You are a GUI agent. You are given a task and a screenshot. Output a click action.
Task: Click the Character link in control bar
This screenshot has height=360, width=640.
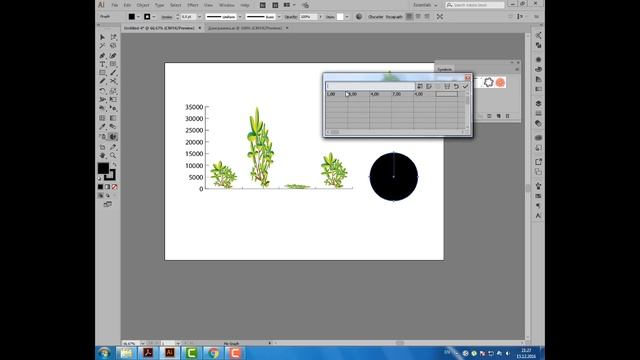coord(376,17)
